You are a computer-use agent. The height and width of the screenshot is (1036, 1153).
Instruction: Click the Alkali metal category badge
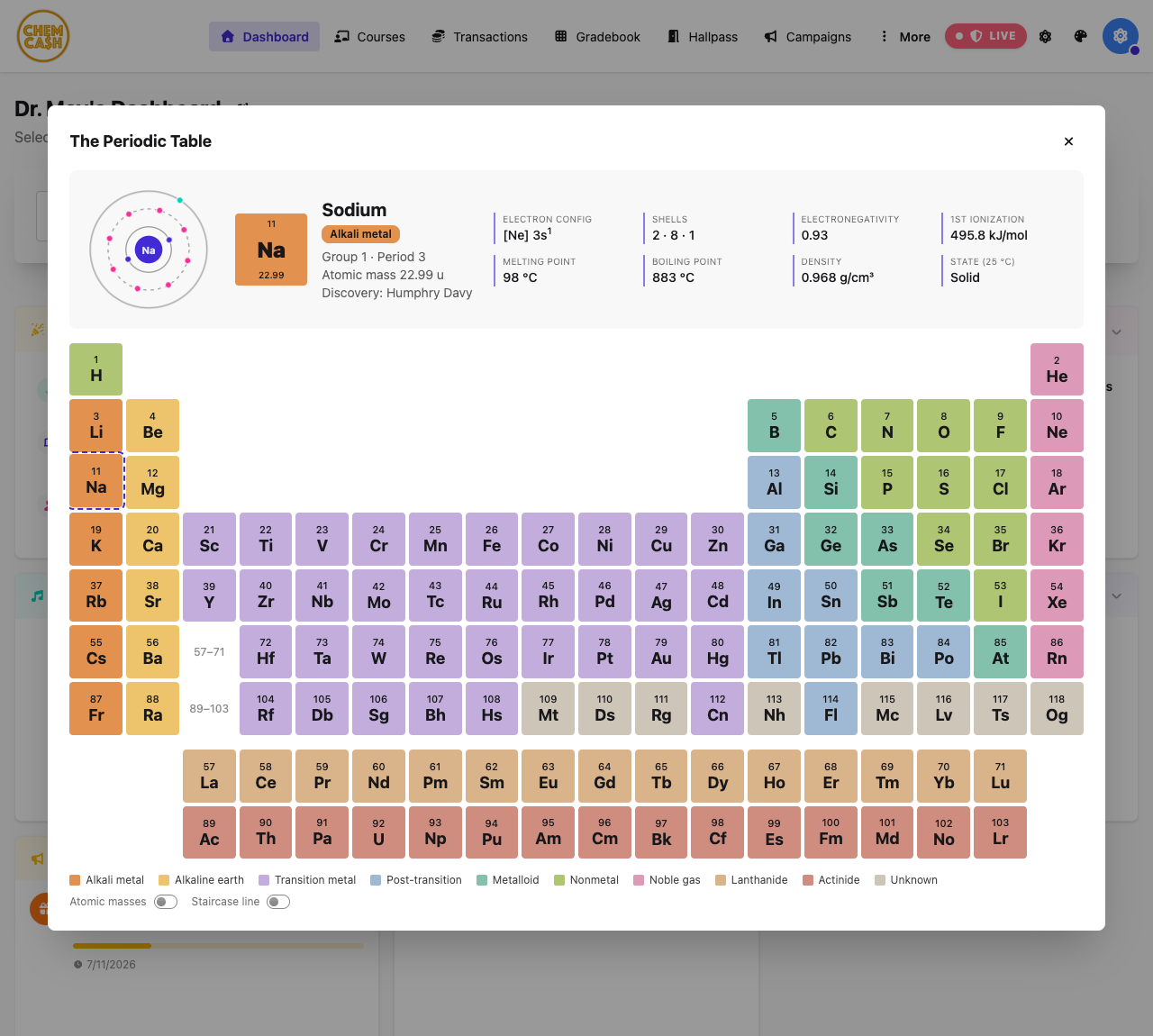pyautogui.click(x=360, y=234)
